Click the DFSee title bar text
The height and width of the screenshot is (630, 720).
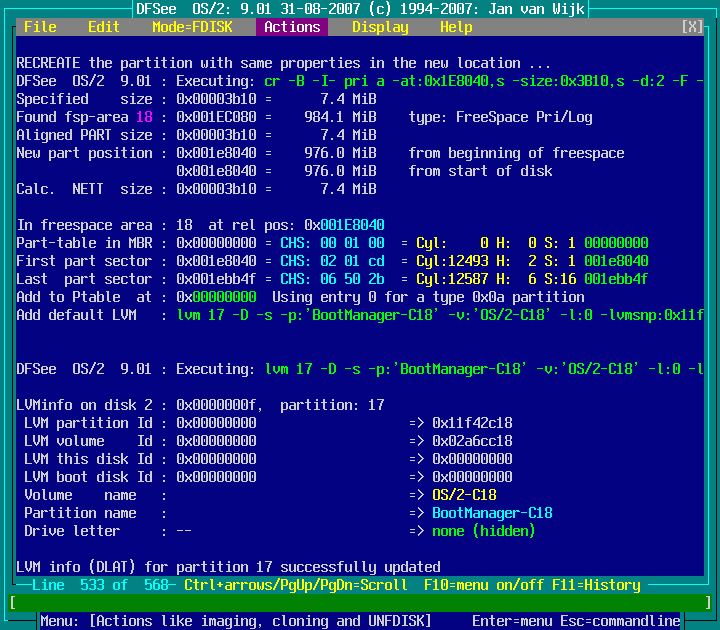[x=360, y=9]
